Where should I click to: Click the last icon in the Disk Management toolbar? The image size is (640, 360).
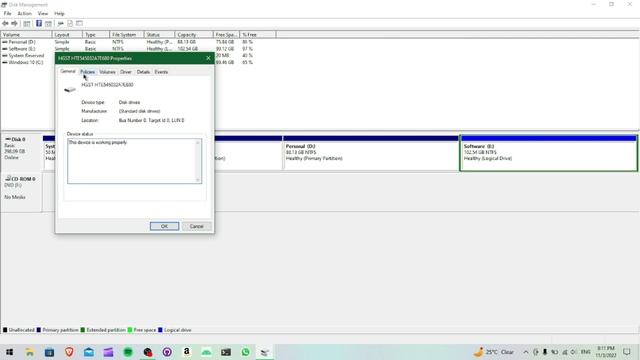[79, 24]
